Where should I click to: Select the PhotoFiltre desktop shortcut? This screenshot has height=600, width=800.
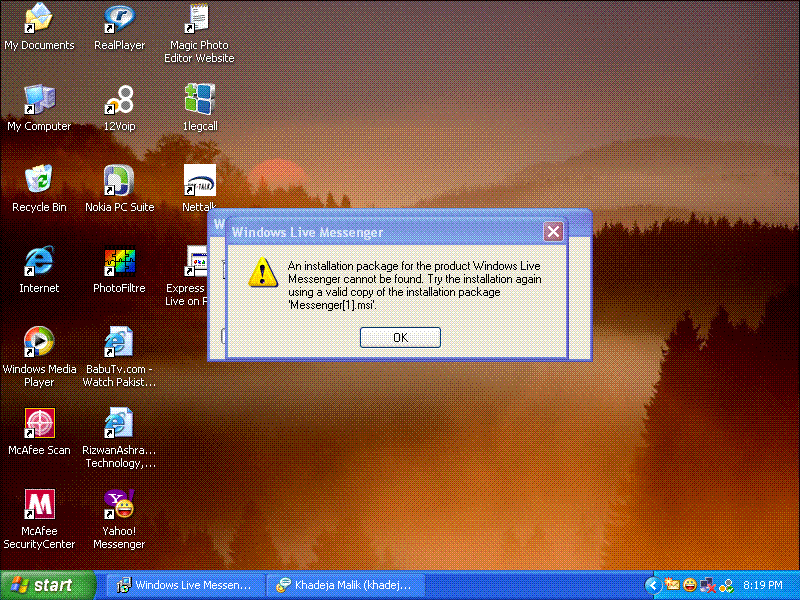(119, 269)
